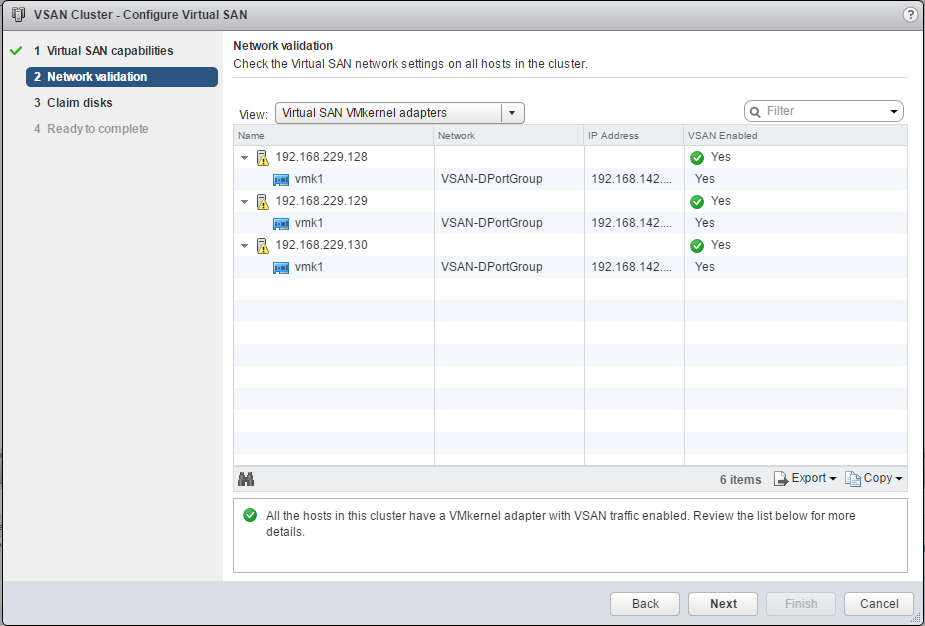925x626 pixels.
Task: Sort by the IP Address column header
Action: tap(634, 136)
